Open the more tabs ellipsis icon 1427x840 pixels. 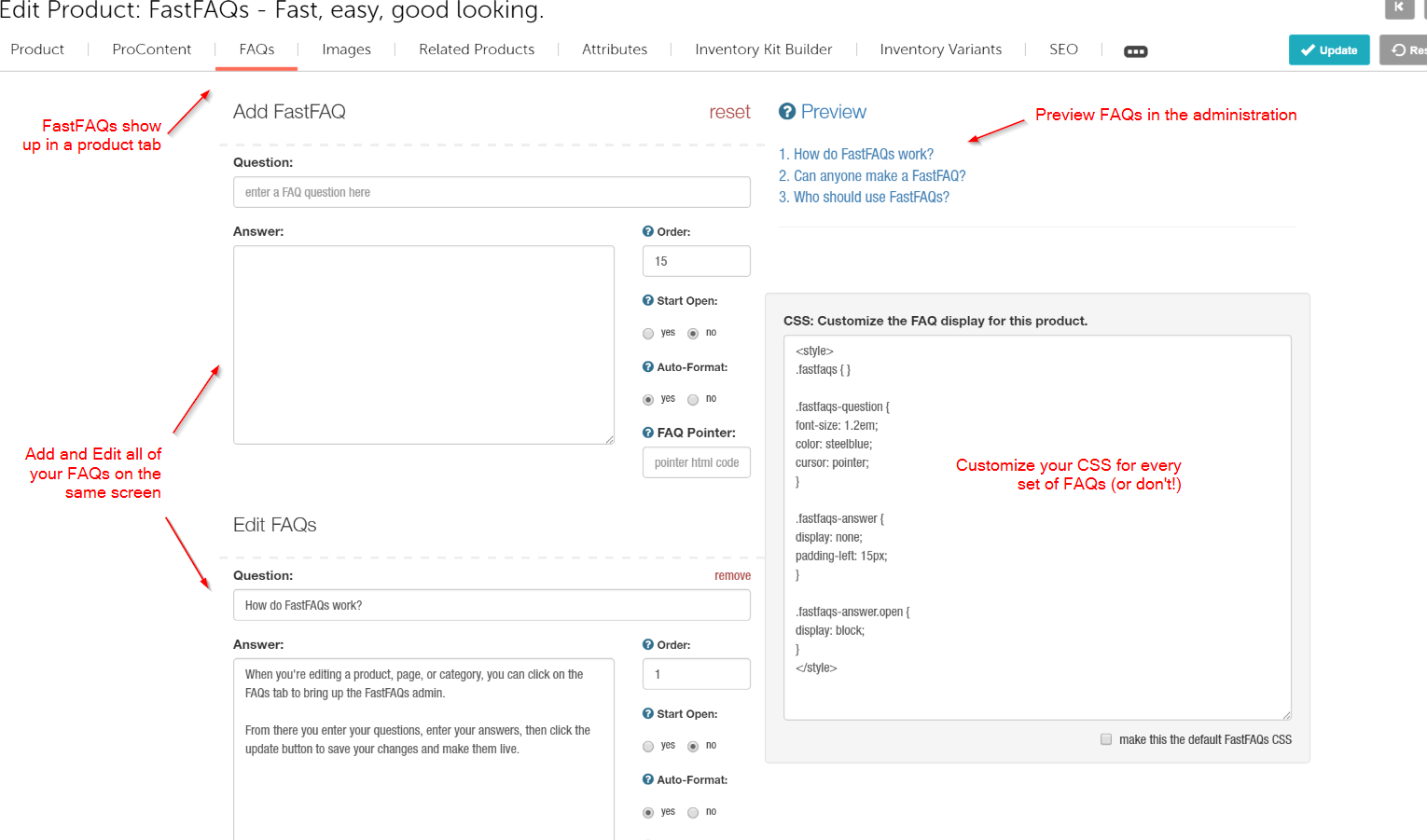[1135, 51]
